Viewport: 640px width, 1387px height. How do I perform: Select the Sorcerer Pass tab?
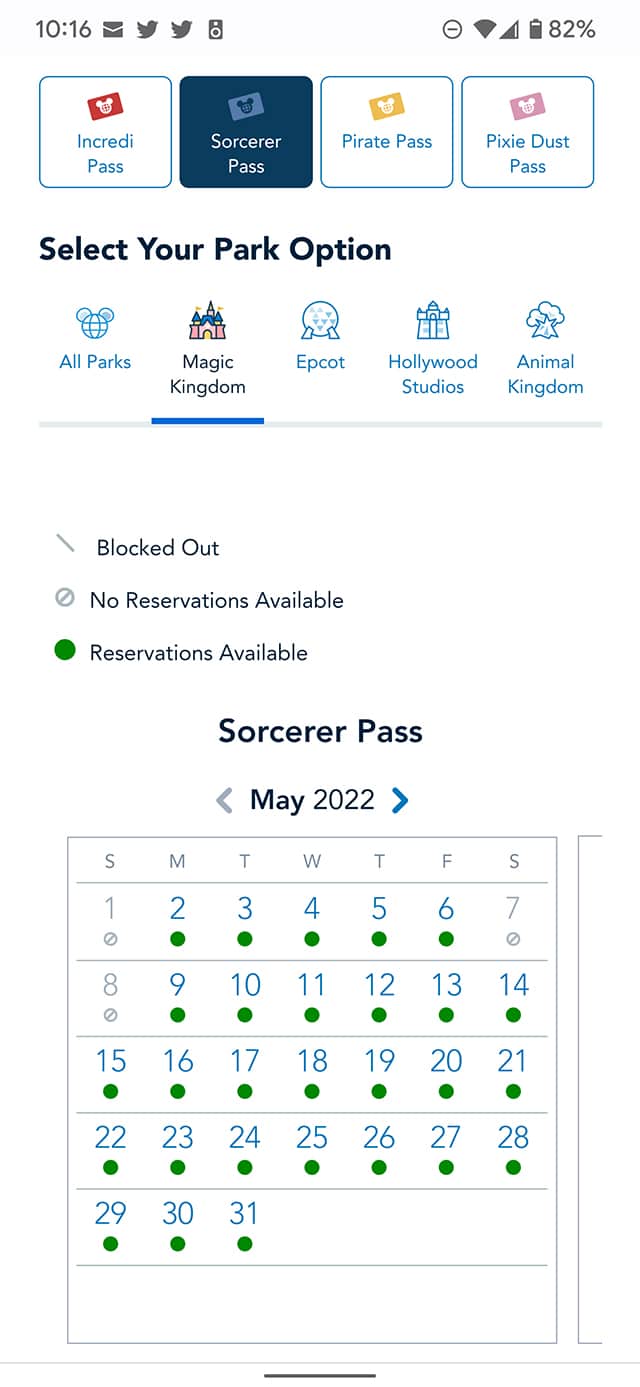tap(246, 132)
